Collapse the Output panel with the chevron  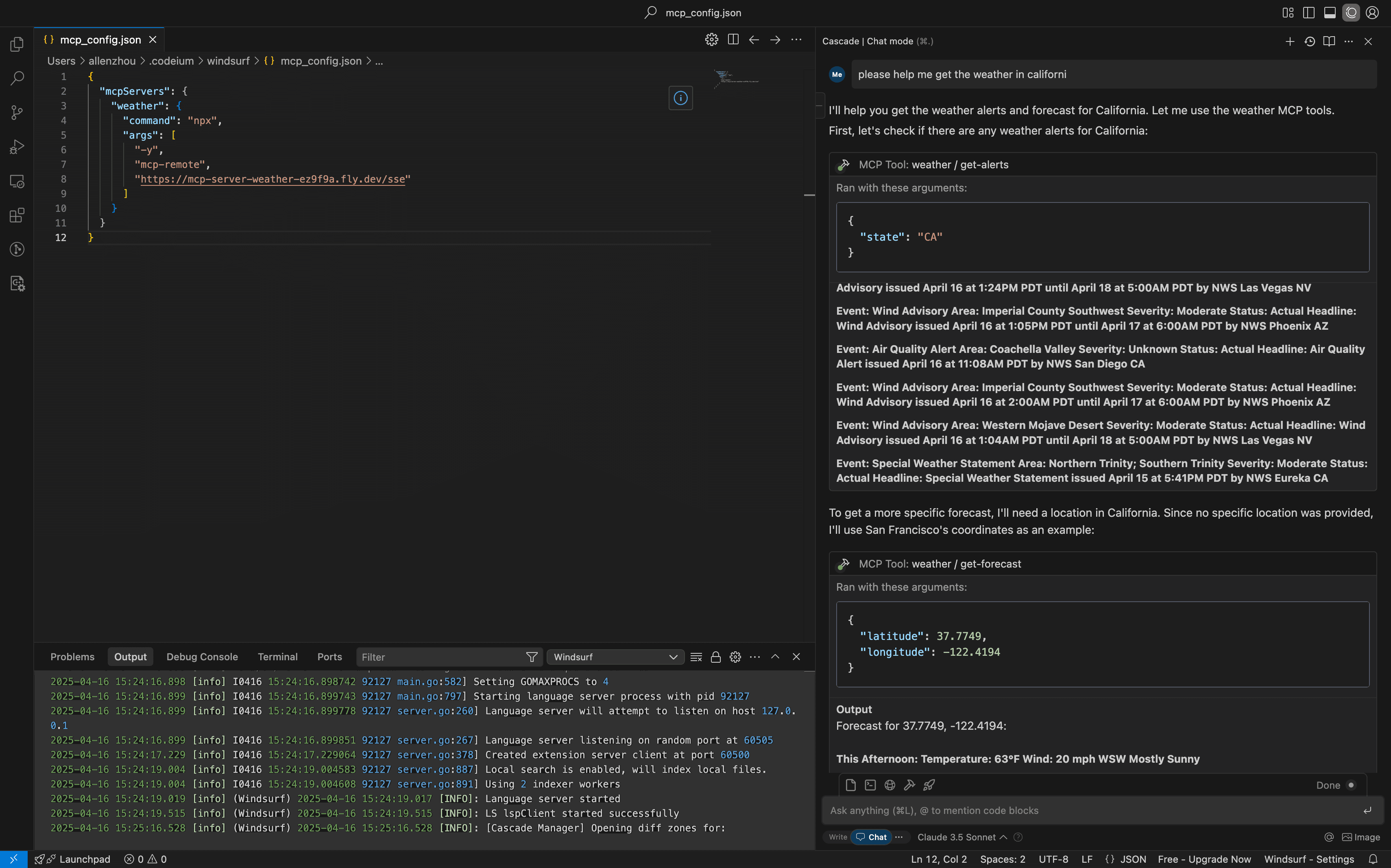tap(775, 657)
